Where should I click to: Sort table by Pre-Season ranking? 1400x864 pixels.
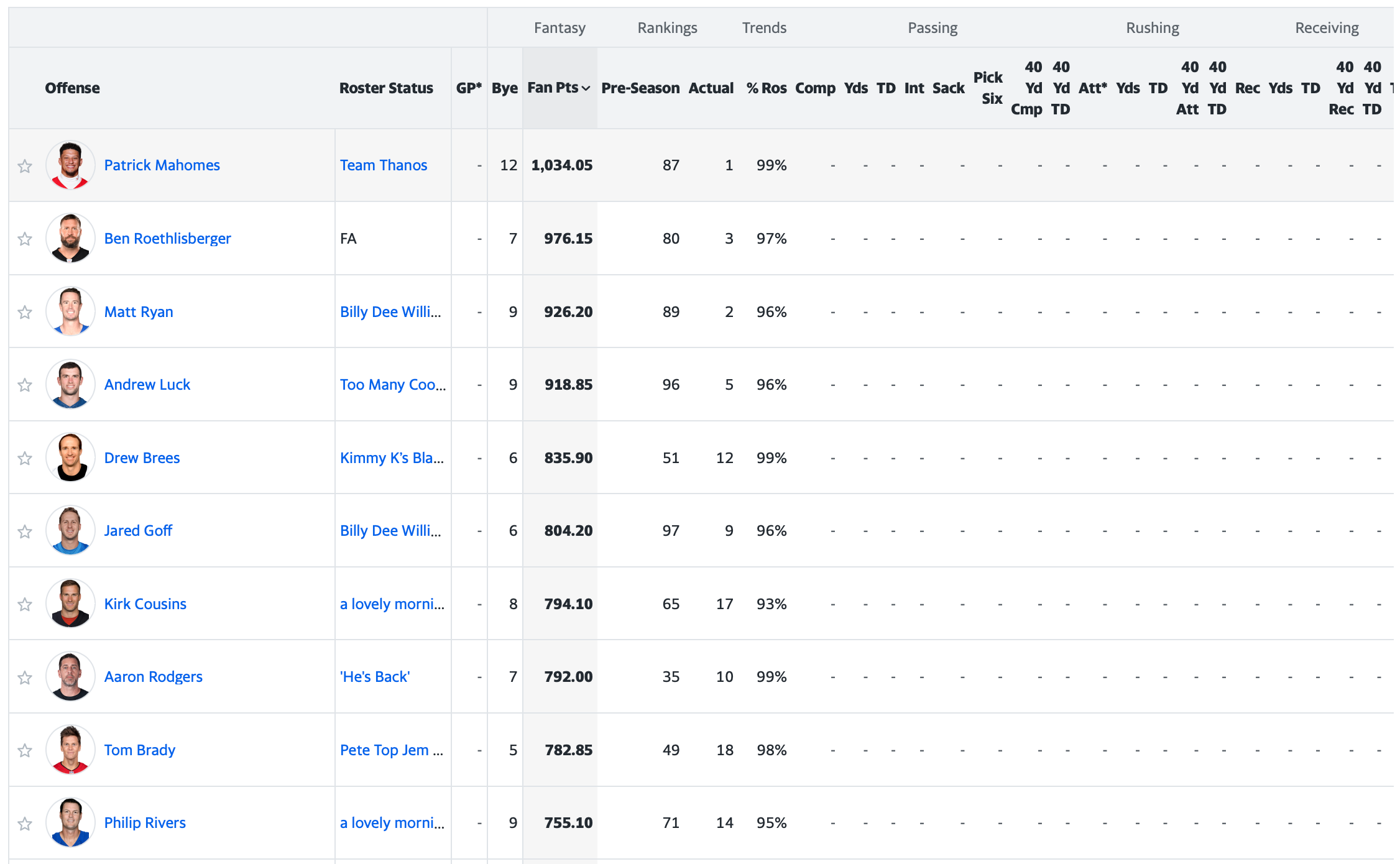tap(640, 88)
